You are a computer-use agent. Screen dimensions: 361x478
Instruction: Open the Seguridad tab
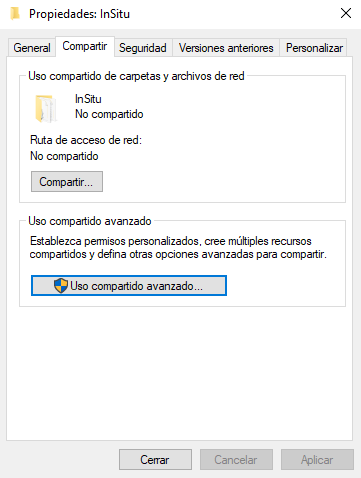coord(143,48)
